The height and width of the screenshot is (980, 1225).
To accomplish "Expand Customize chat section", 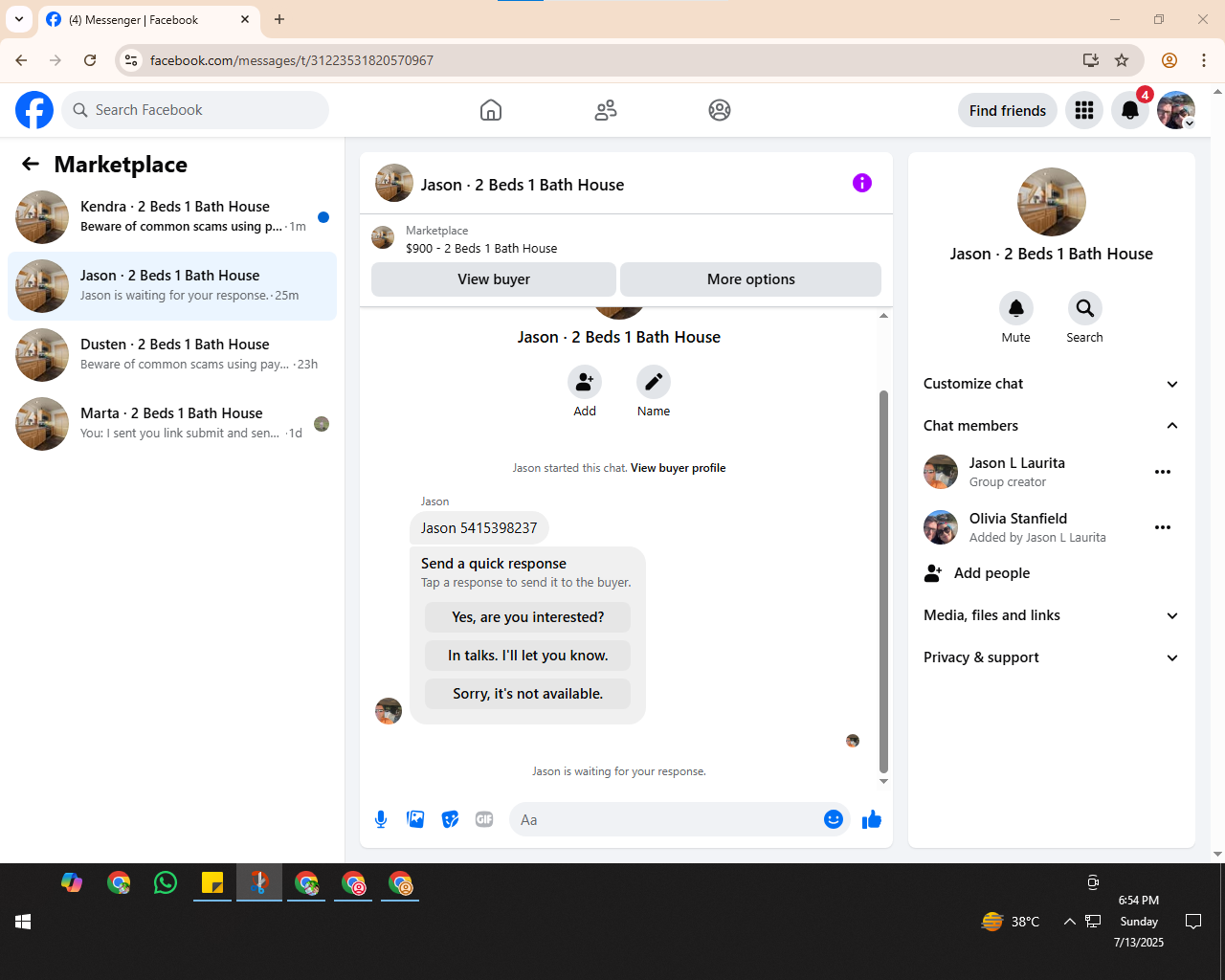I will point(1051,384).
